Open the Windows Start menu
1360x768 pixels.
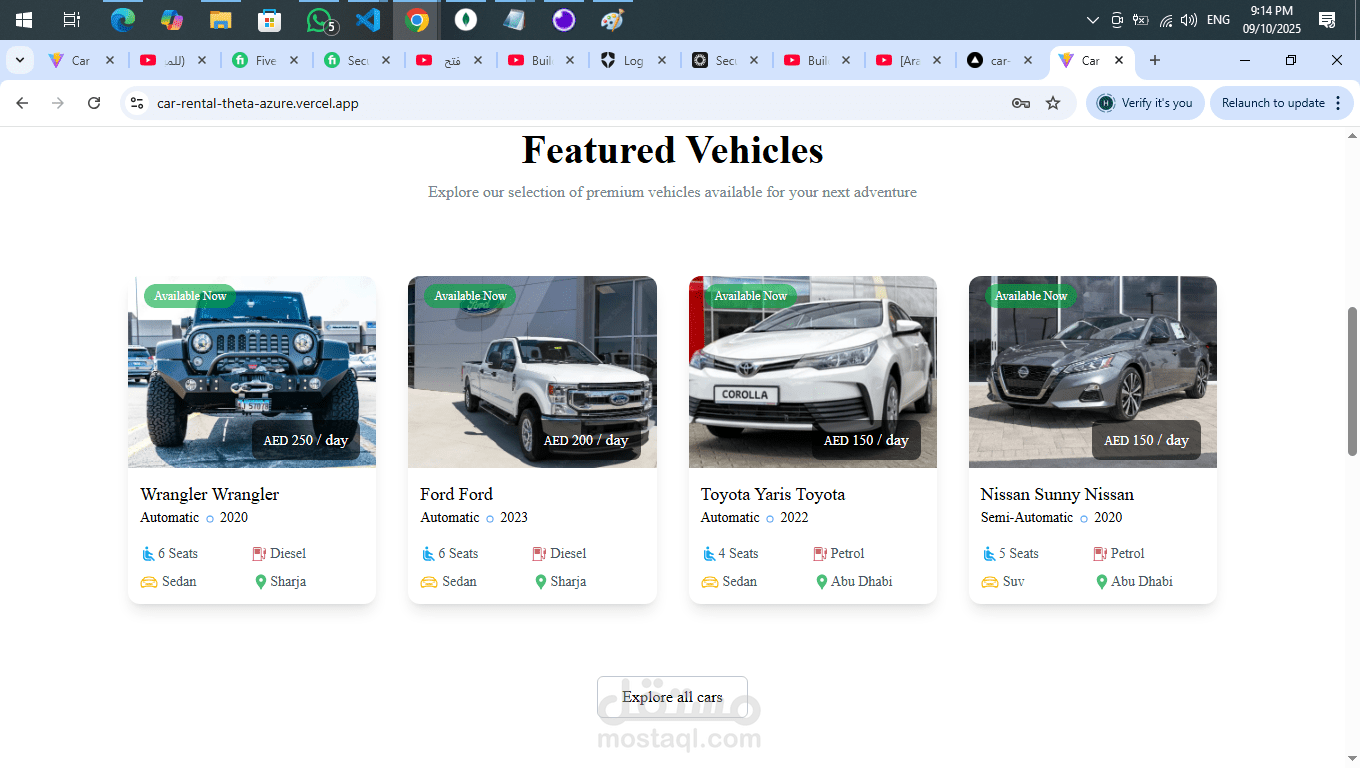(24, 20)
